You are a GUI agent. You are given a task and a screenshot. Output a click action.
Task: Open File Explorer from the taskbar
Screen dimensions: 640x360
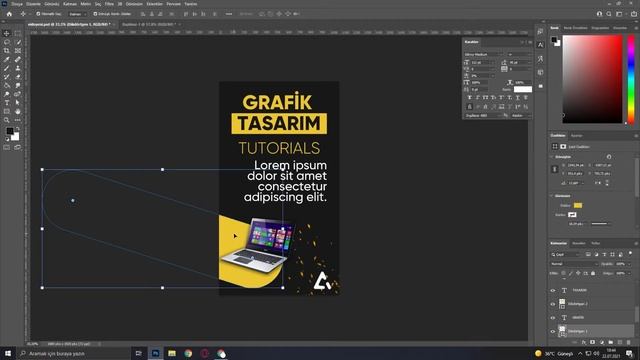click(x=172, y=353)
